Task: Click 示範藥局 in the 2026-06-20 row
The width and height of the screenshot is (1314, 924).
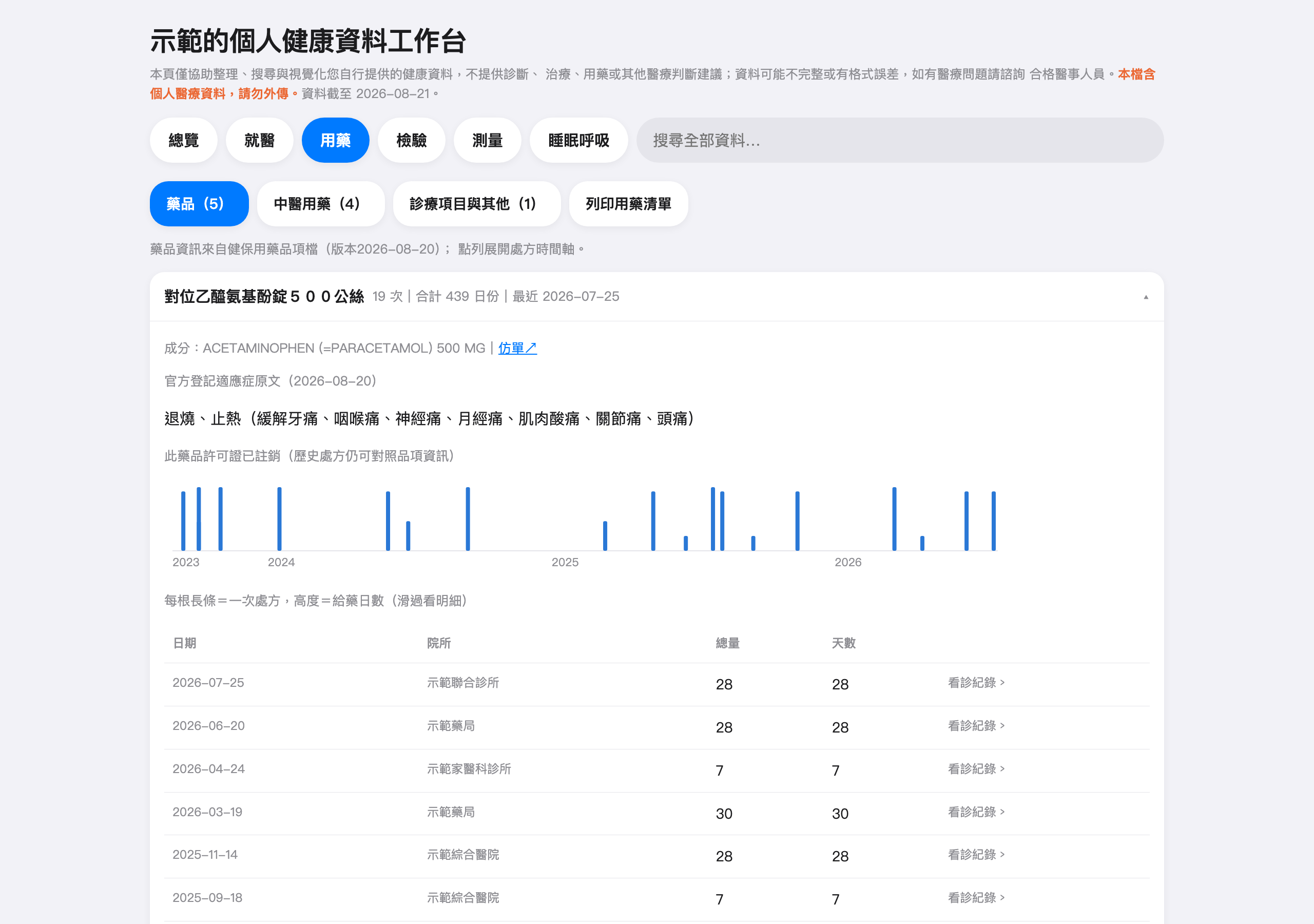Action: [451, 725]
